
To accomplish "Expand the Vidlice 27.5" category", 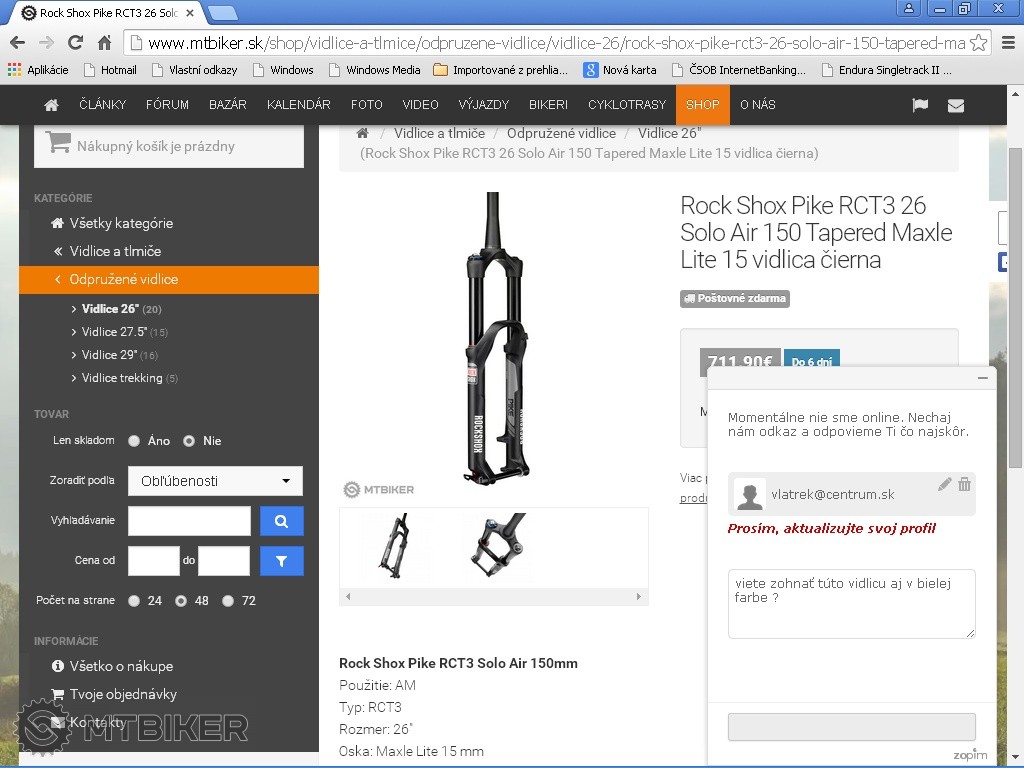I will coord(114,332).
